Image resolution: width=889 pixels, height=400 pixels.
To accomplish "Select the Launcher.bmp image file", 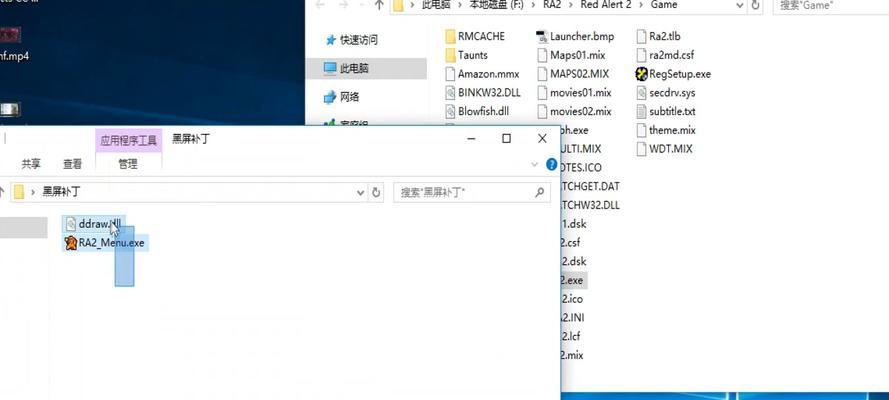I will click(575, 36).
